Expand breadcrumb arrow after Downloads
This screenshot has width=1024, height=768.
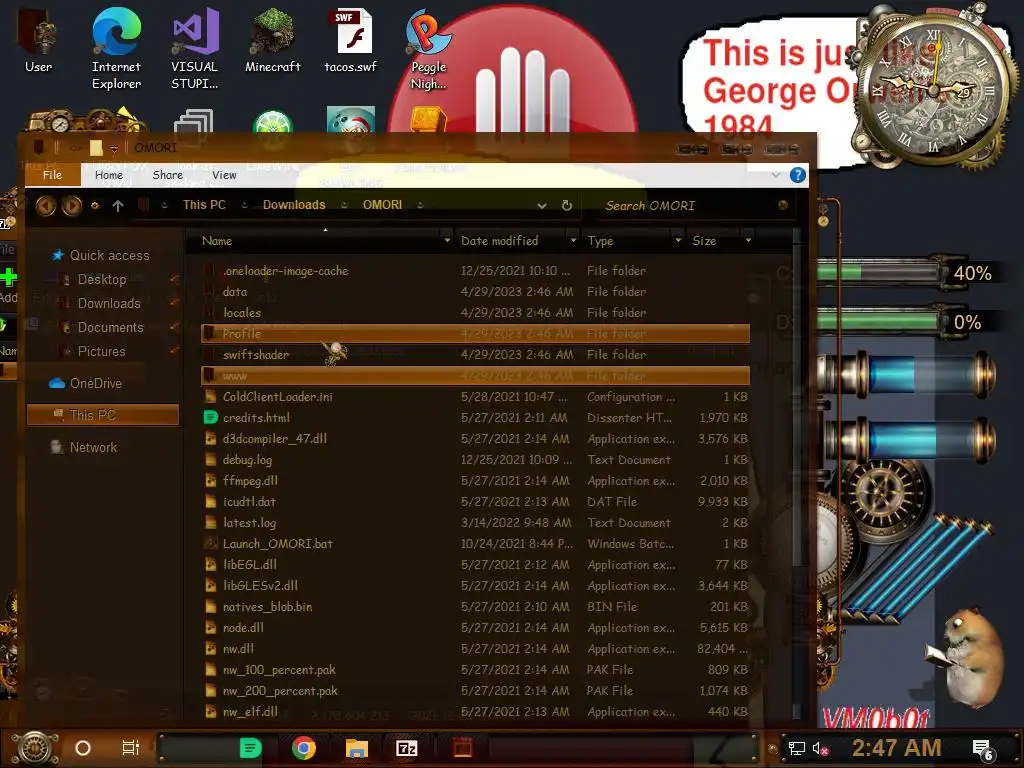pos(344,205)
